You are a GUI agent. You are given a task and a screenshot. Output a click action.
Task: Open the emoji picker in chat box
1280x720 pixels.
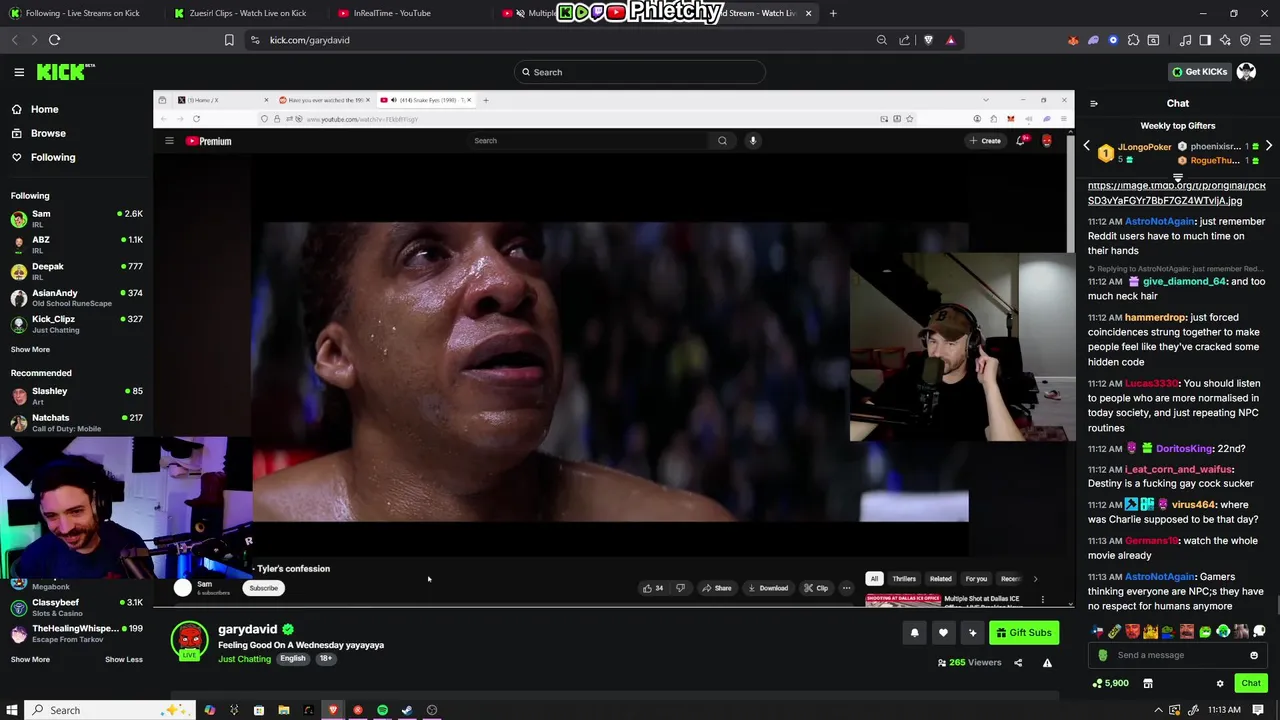coord(1253,655)
